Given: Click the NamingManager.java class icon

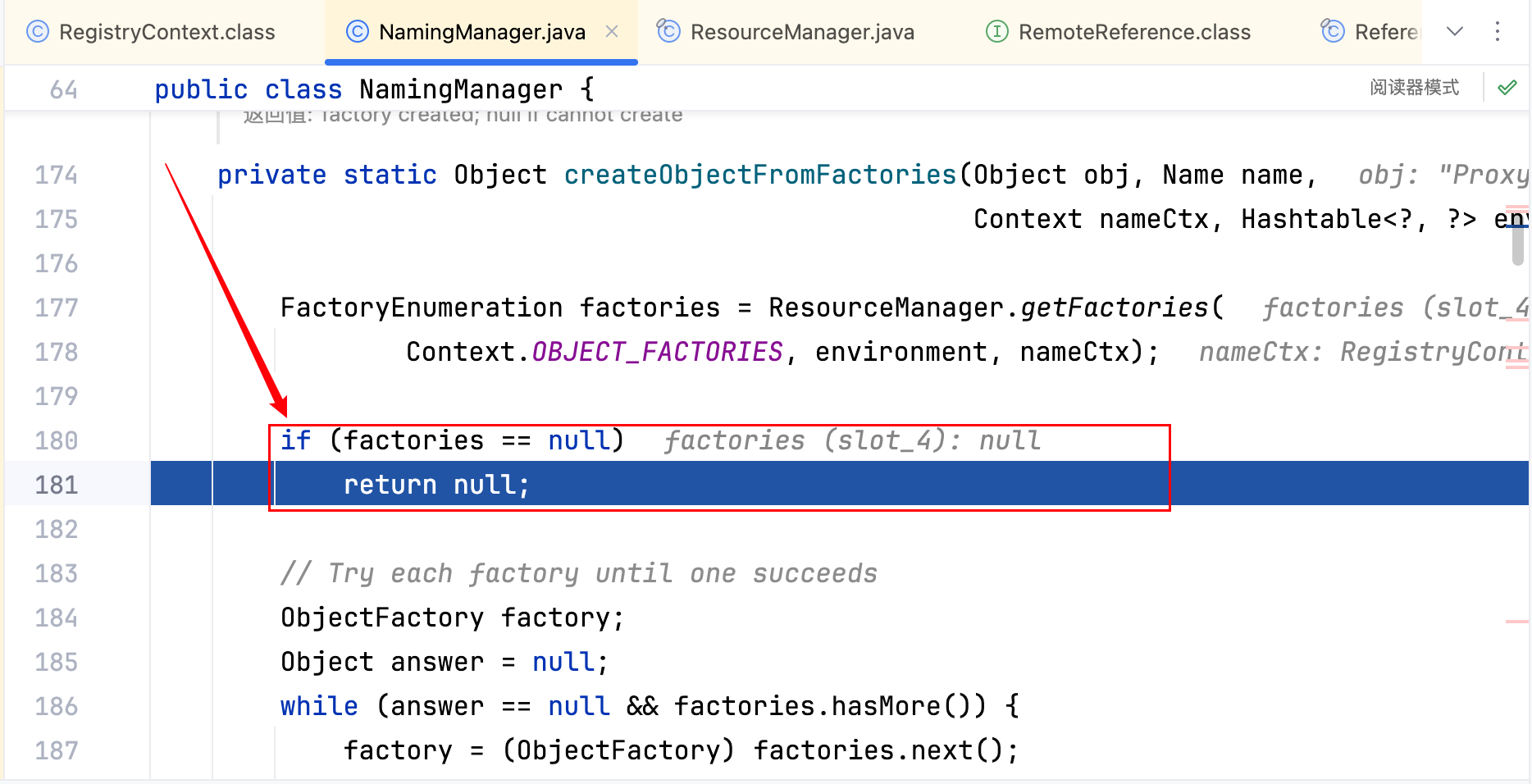Looking at the screenshot, I should pyautogui.click(x=358, y=32).
